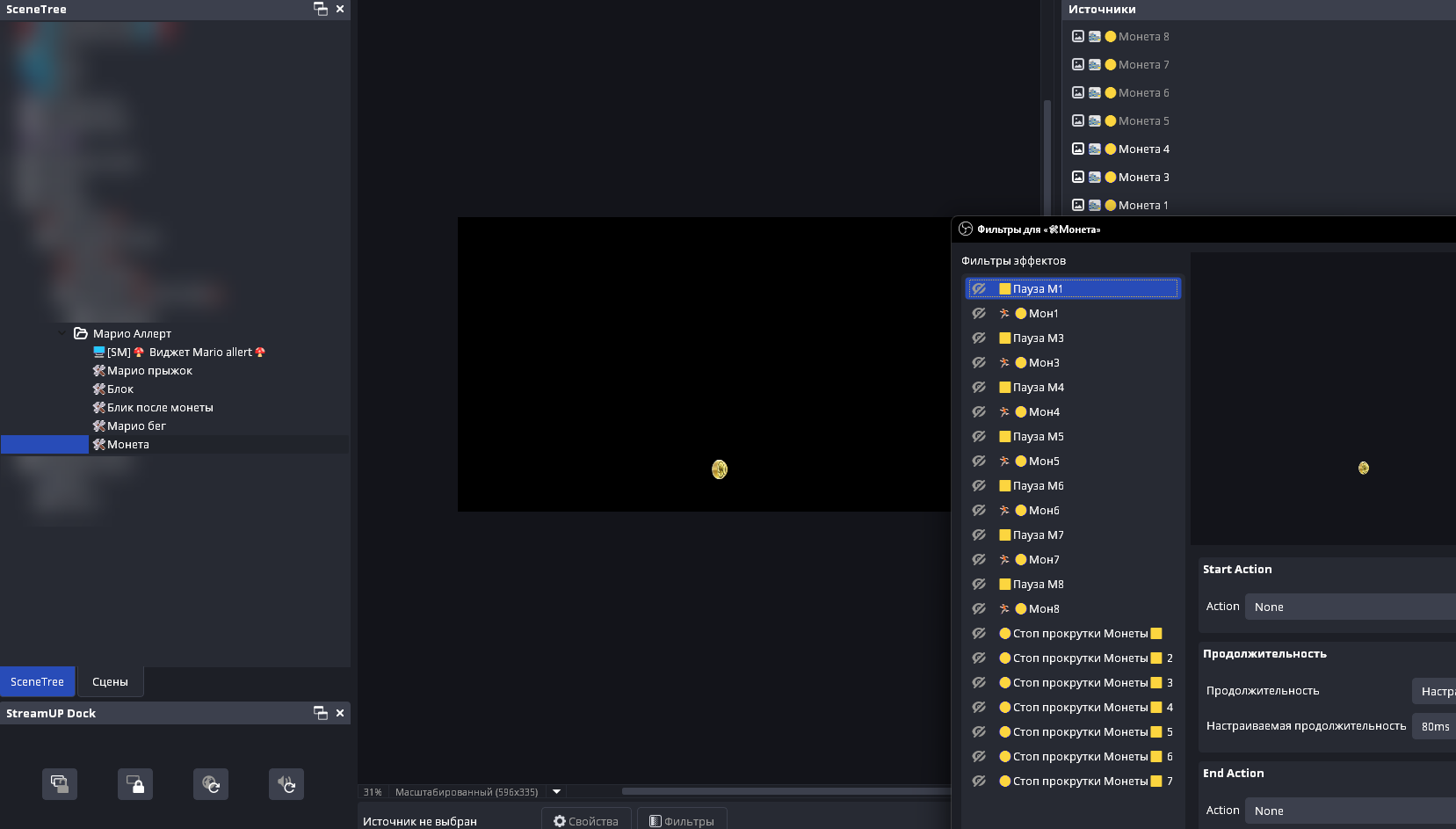Collapse the Марио Аллерт folder
The width and height of the screenshot is (1456, 829).
click(x=62, y=333)
